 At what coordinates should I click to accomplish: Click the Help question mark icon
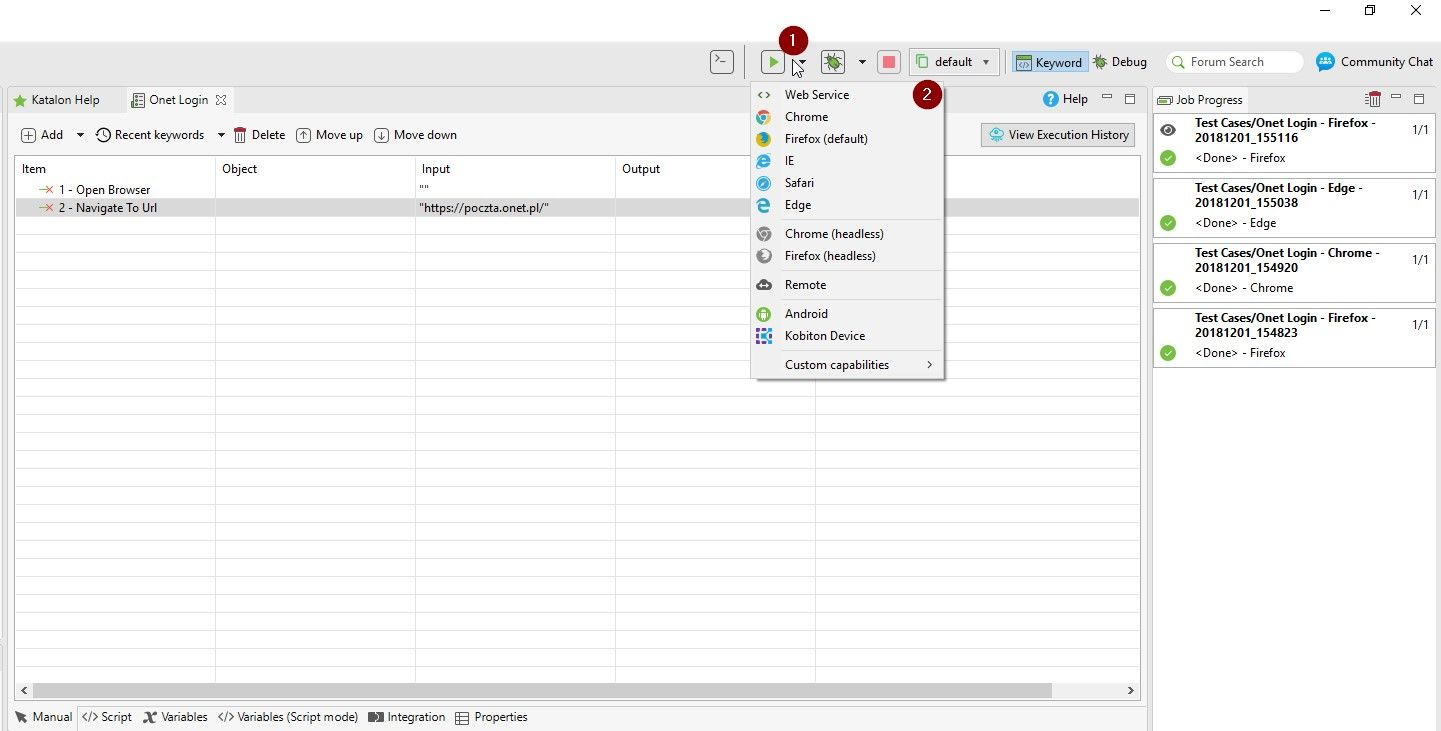click(x=1050, y=99)
